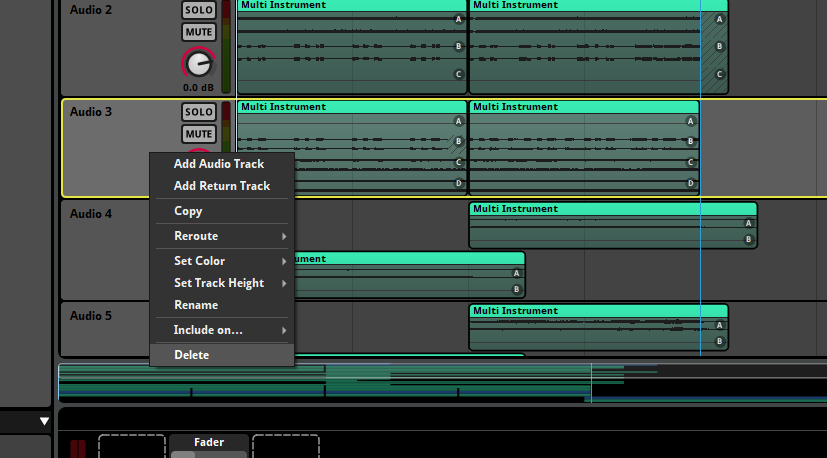Screen dimensions: 827x458
Task: Select lane A marker in Audio 2 first clip
Action: pos(458,20)
